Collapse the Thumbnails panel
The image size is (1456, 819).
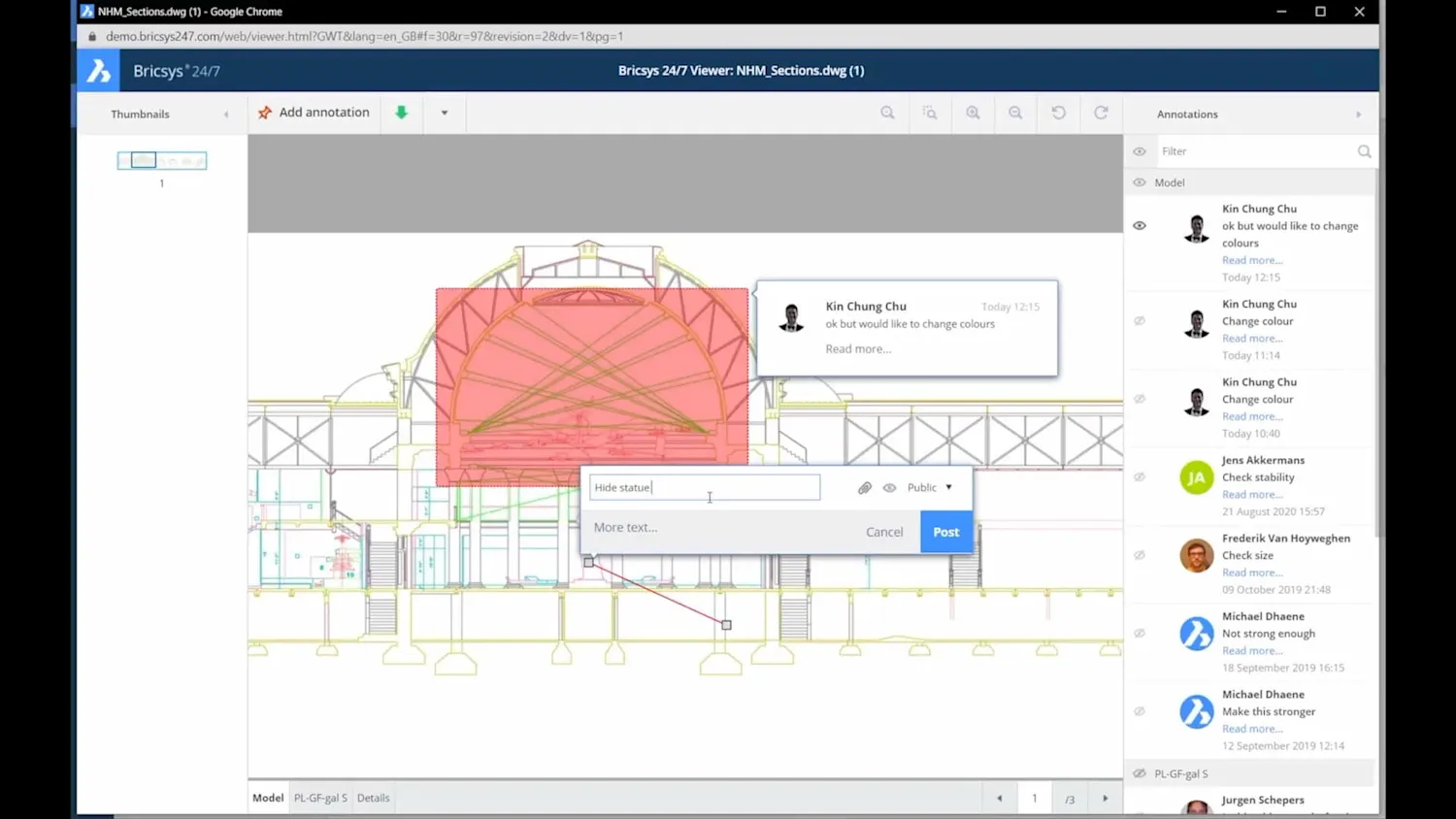coord(226,114)
